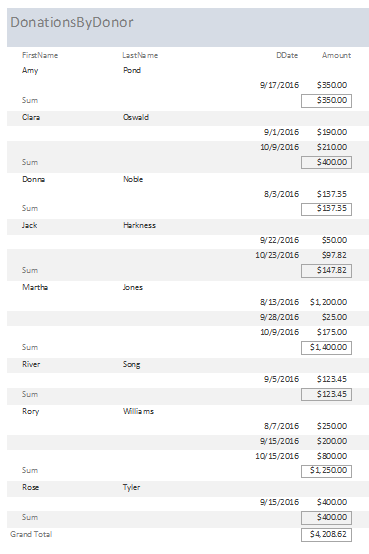Click the last name Harkness
Image resolution: width=369 pixels, height=554 pixels.
point(139,225)
